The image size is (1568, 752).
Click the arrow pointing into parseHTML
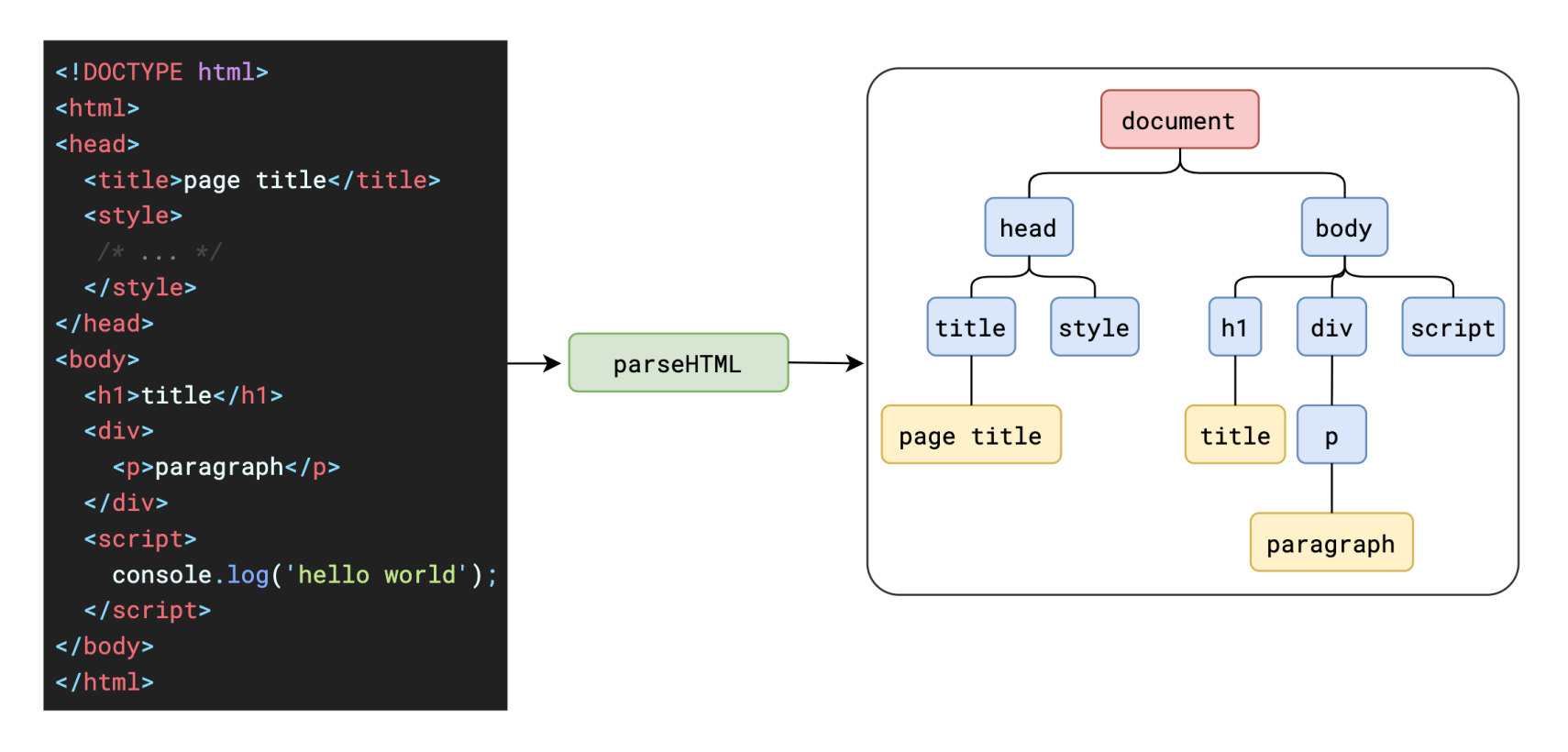(535, 363)
